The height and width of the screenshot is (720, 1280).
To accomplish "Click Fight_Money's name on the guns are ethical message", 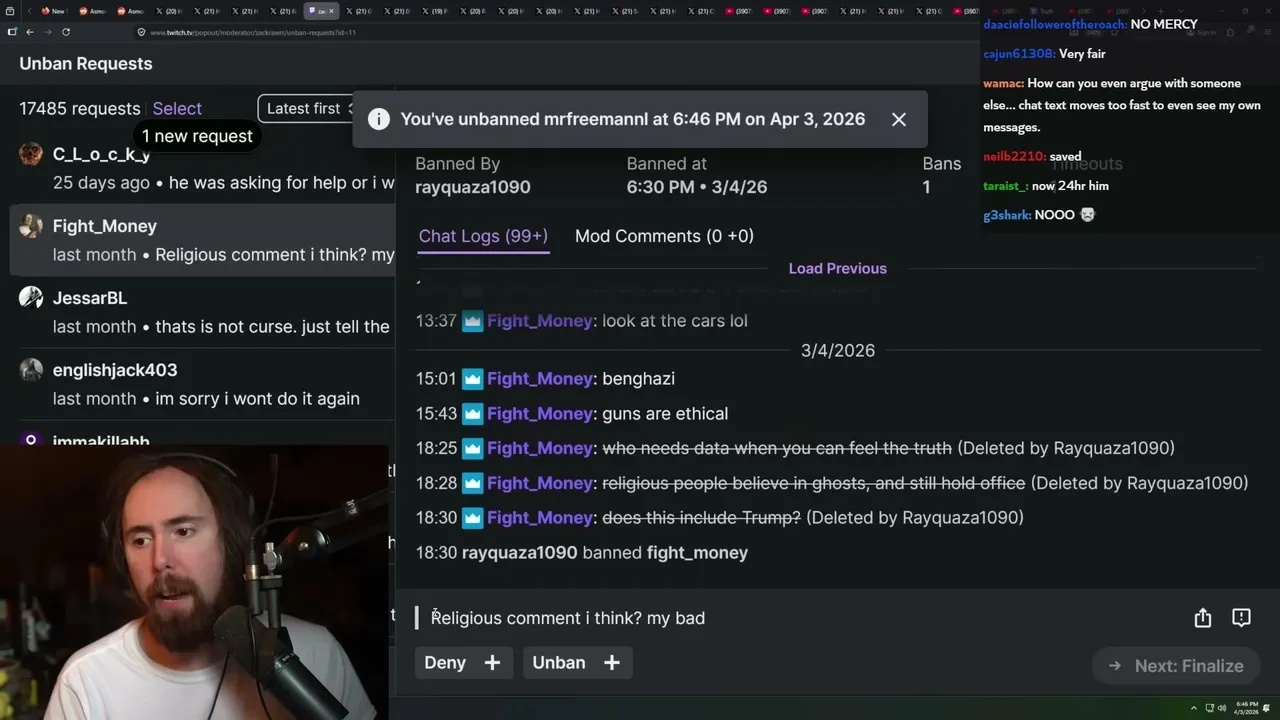I will pyautogui.click(x=540, y=414).
